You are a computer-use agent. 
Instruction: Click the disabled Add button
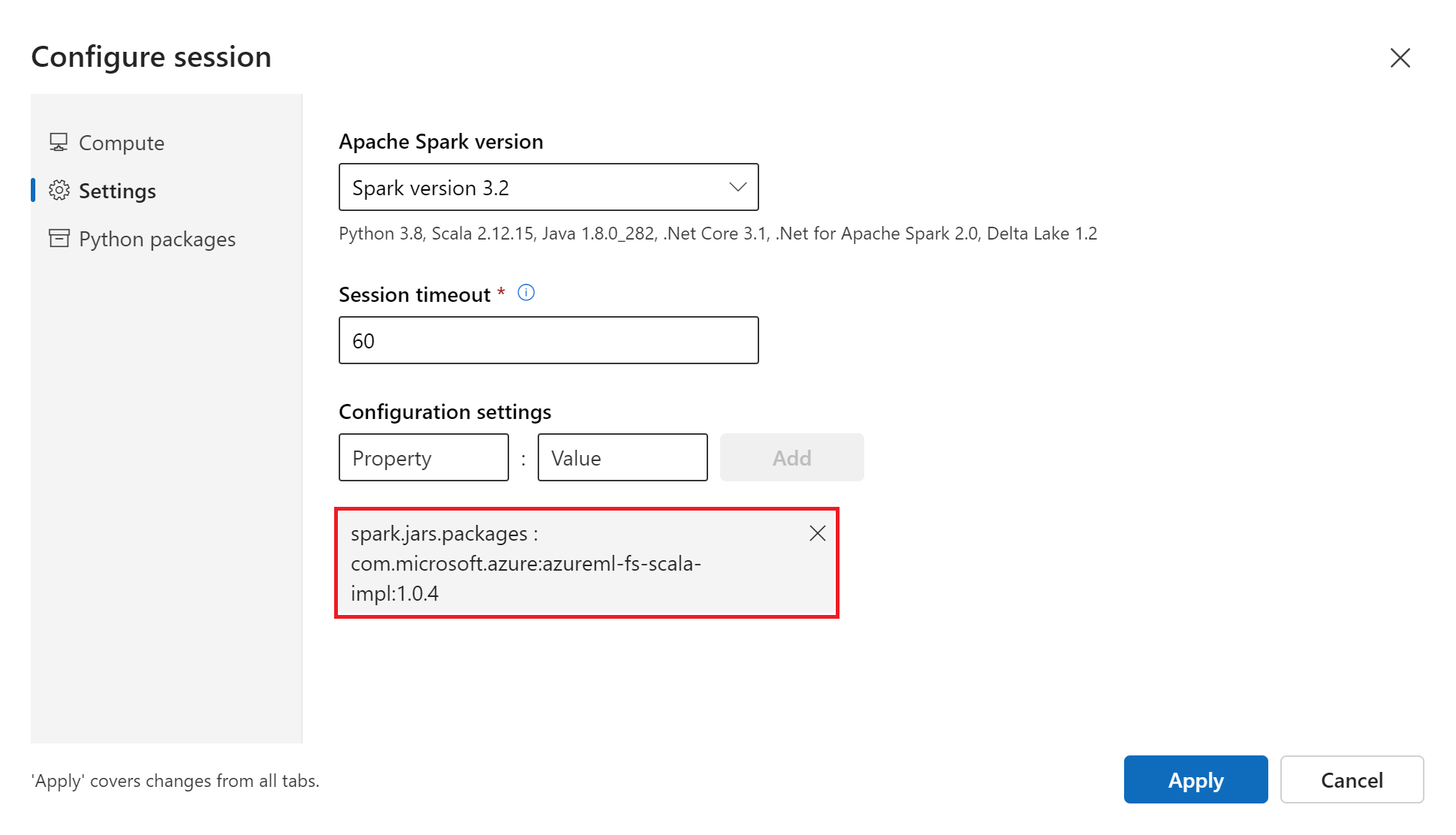(791, 458)
